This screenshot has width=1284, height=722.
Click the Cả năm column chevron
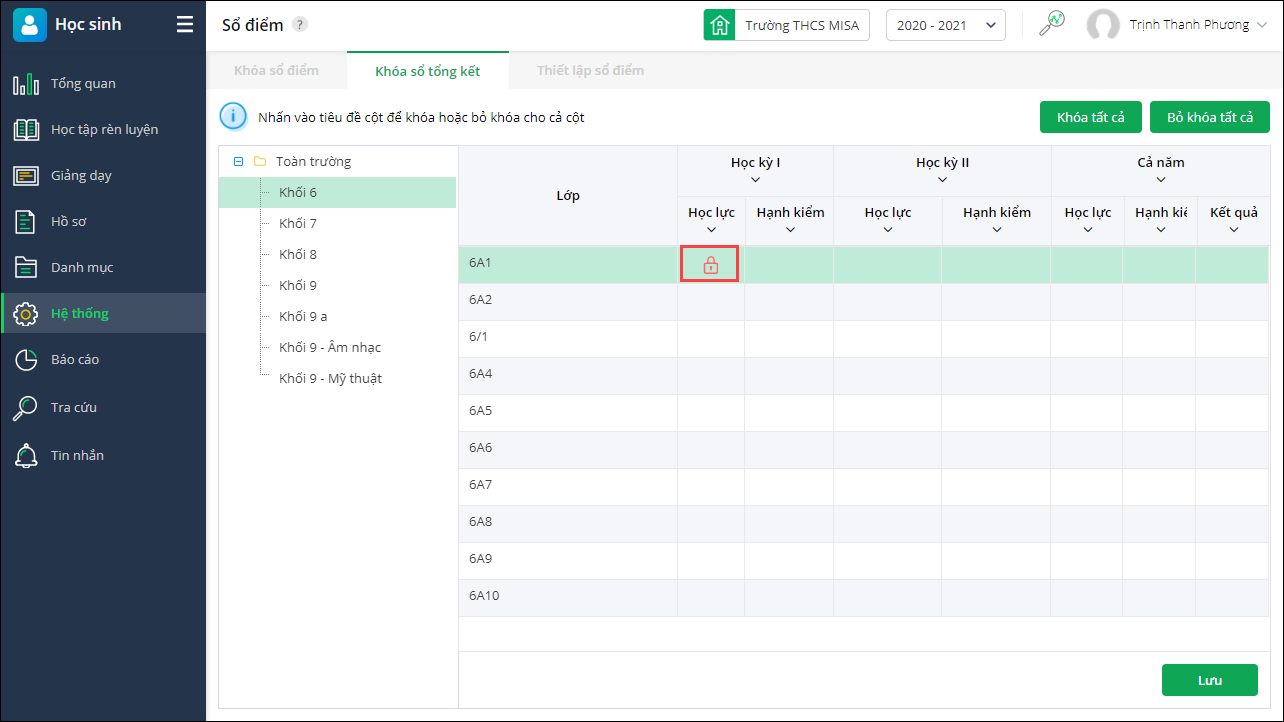[1161, 180]
